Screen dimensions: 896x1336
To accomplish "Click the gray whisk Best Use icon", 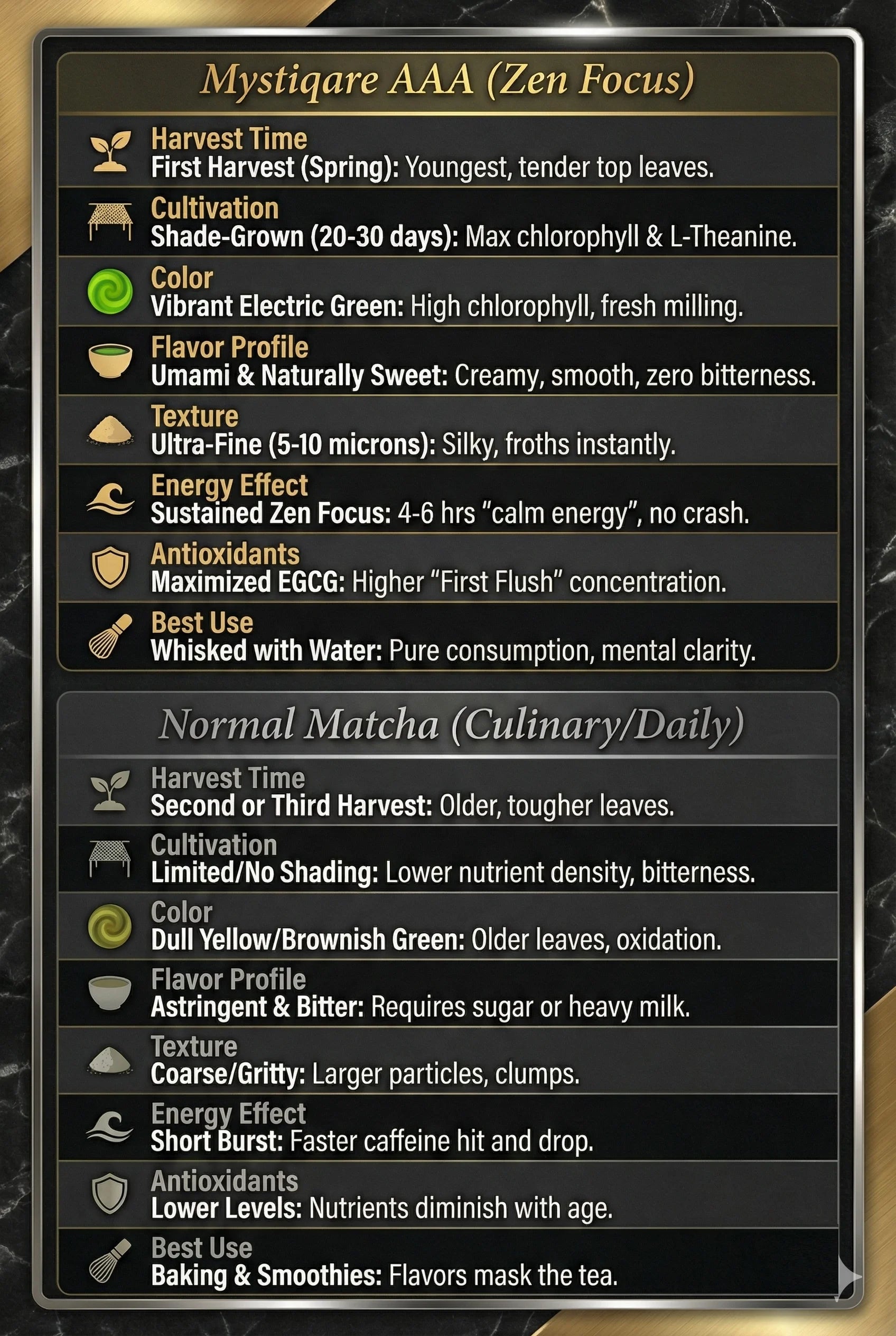I will [110, 1260].
